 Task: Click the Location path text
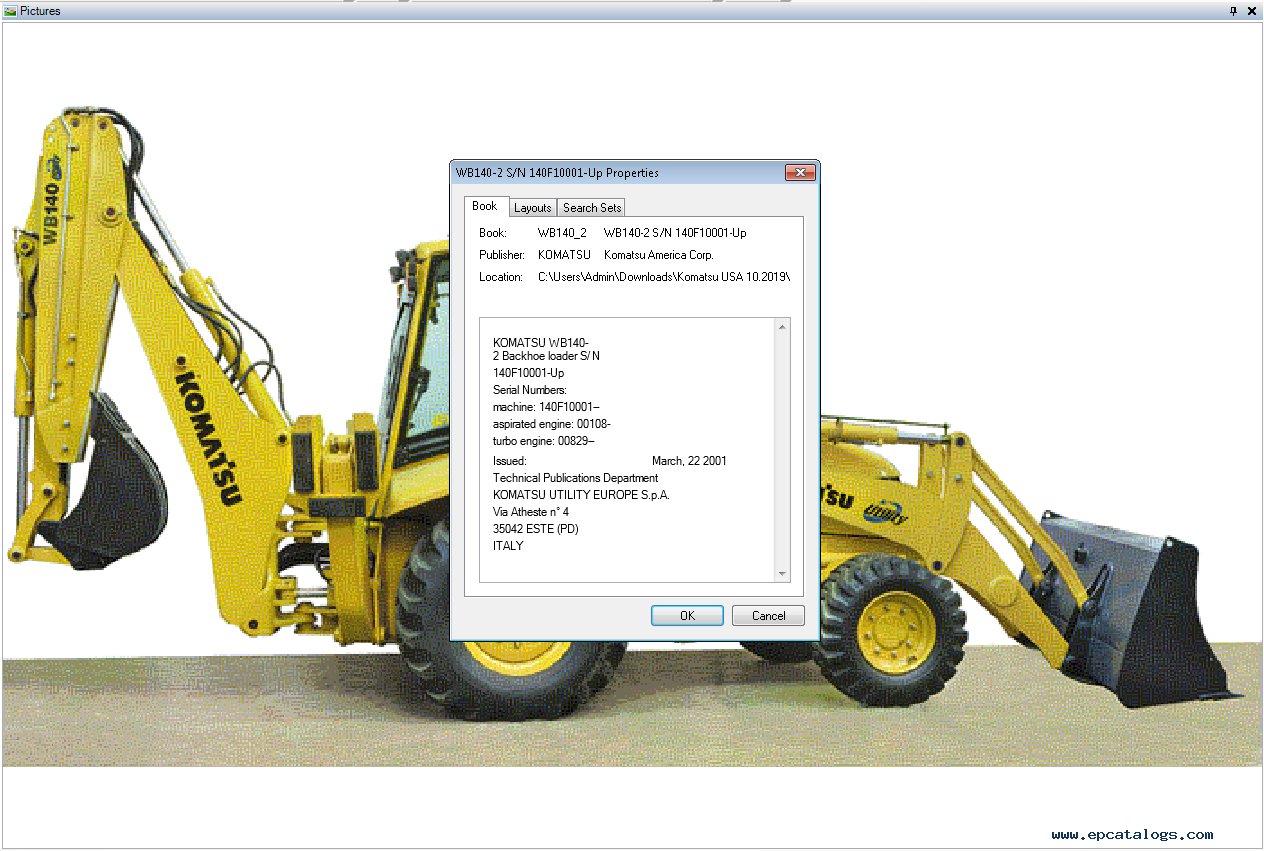(x=663, y=277)
